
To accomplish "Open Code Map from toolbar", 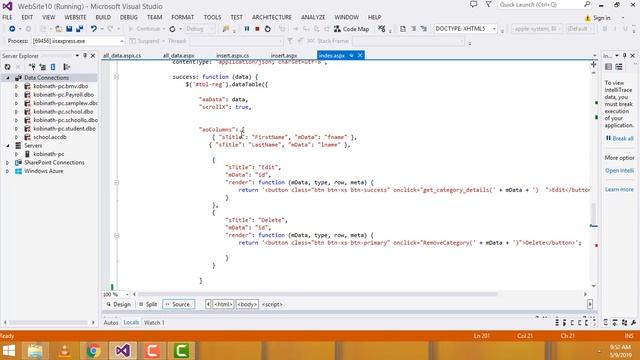I will (x=351, y=29).
